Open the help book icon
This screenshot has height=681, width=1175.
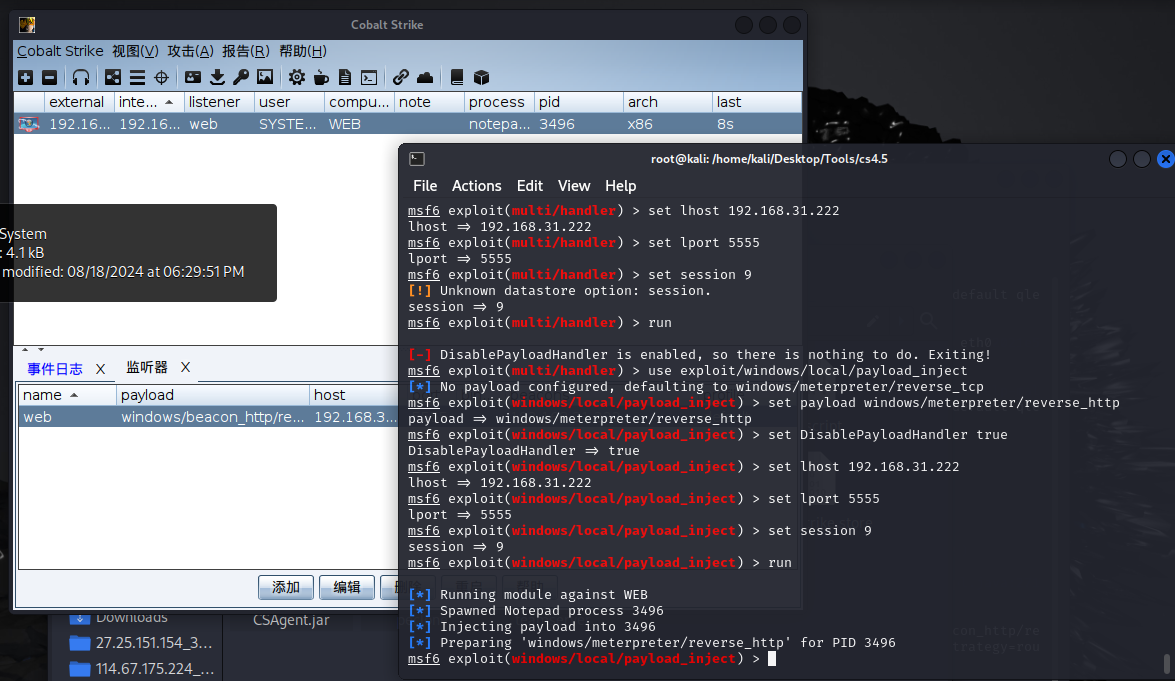tap(456, 77)
